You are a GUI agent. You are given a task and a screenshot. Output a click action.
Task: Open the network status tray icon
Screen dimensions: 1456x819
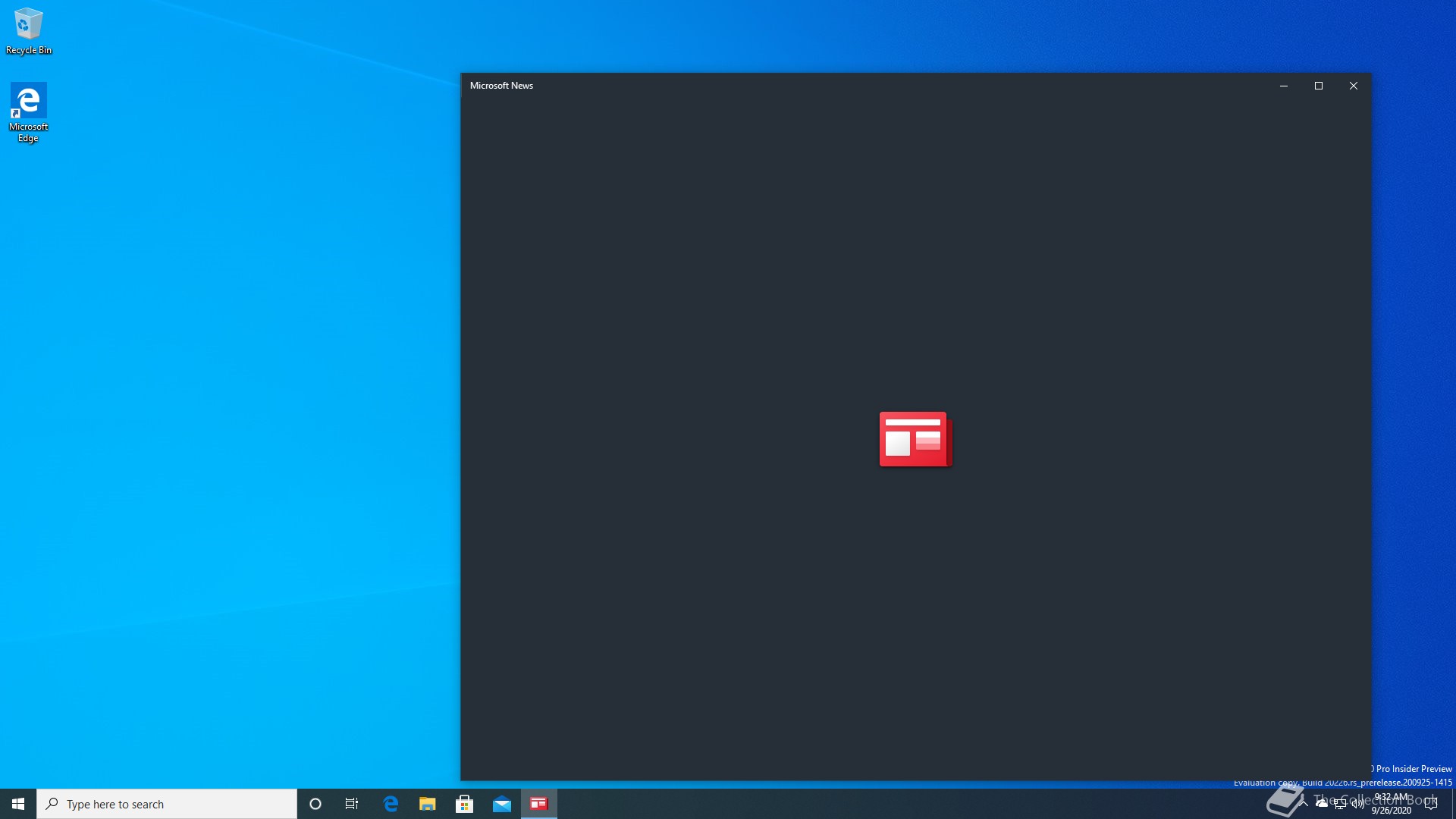(1340, 804)
